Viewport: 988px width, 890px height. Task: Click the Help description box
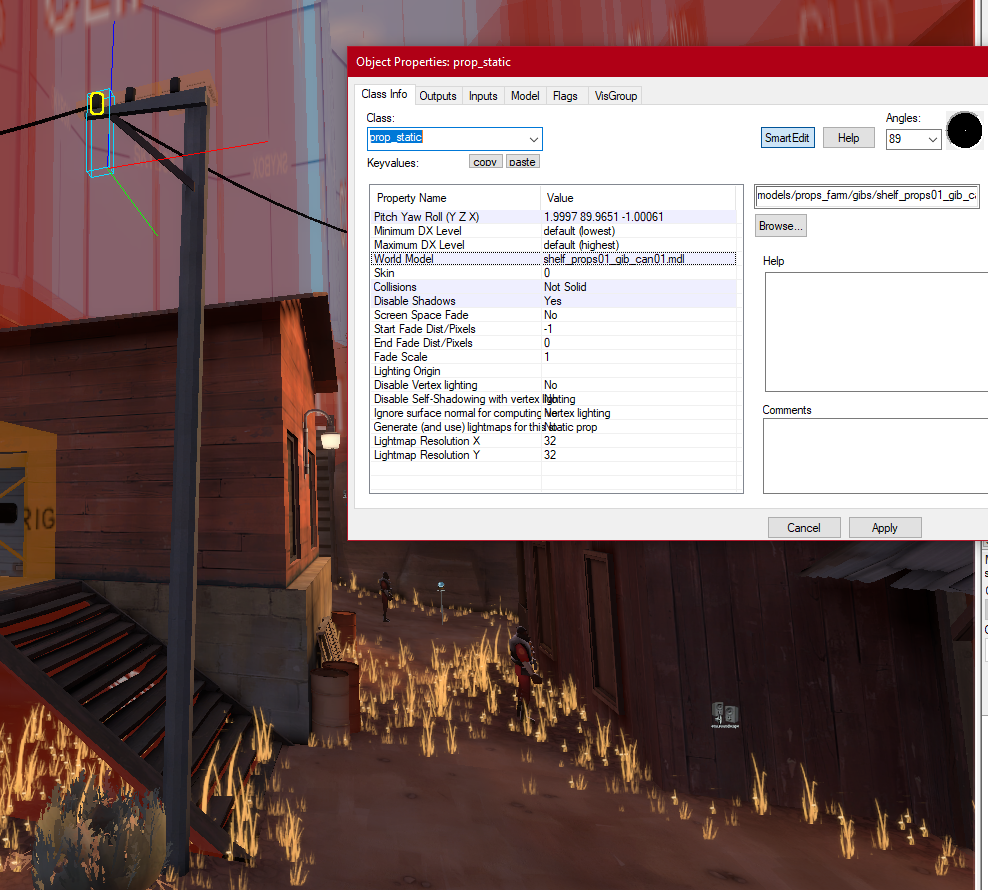(876, 332)
